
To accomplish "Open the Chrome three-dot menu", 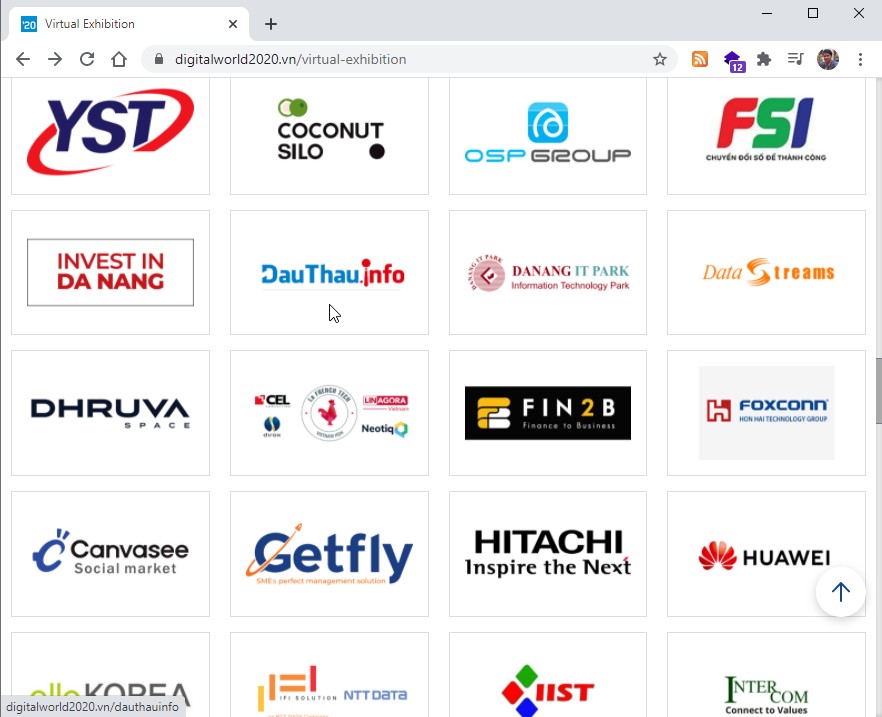I will 860,59.
